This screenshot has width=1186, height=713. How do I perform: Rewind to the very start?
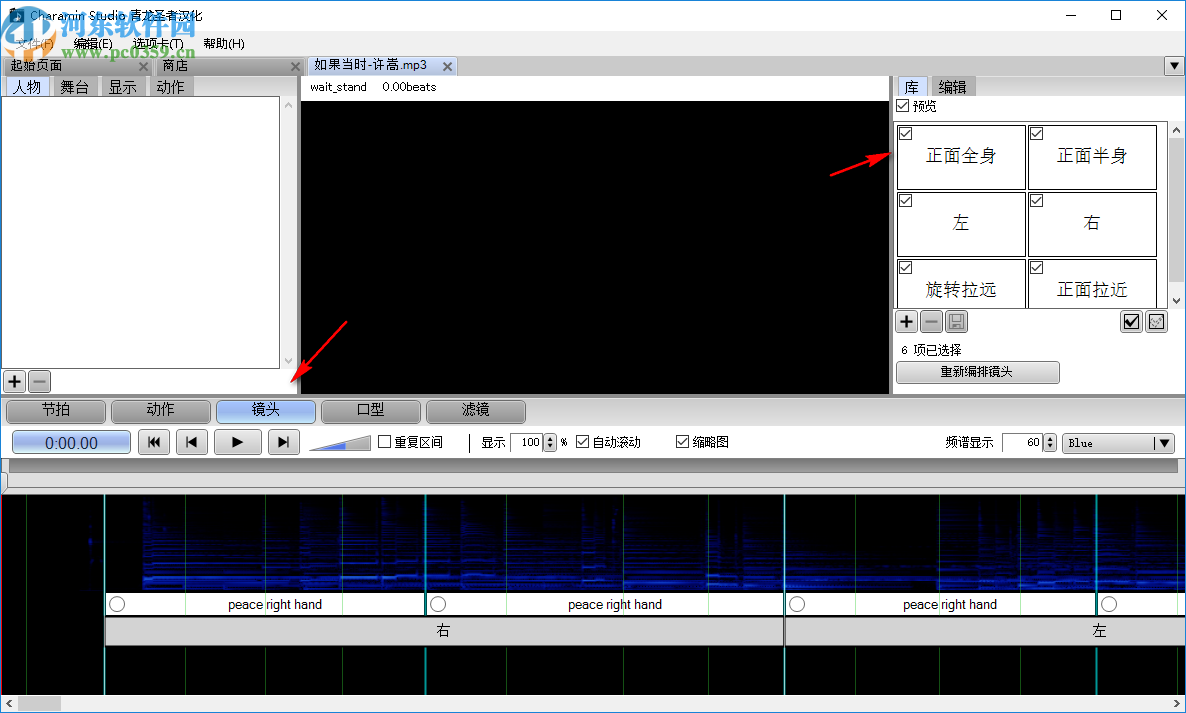tap(153, 442)
